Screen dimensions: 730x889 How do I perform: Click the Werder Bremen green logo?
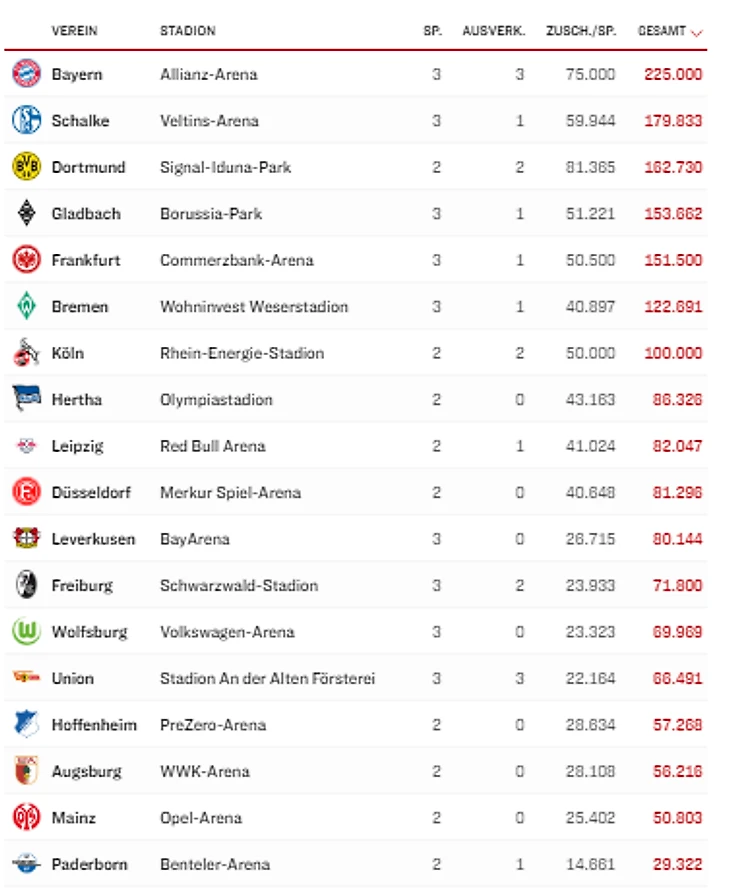point(26,306)
